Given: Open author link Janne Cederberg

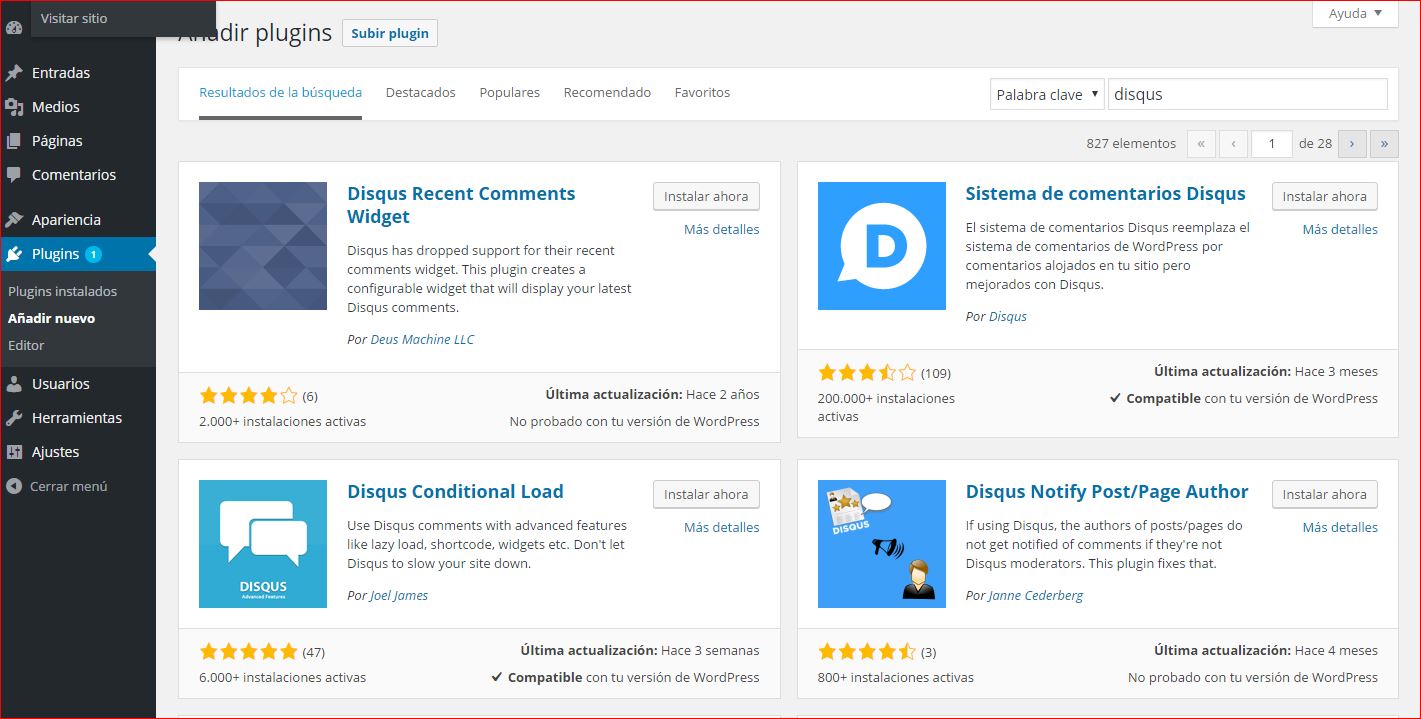Looking at the screenshot, I should [1036, 595].
